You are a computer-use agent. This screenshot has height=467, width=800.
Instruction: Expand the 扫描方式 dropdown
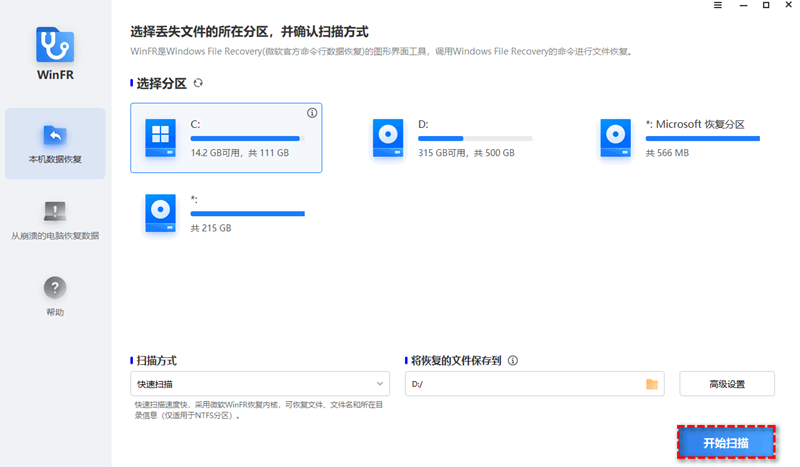(x=260, y=384)
